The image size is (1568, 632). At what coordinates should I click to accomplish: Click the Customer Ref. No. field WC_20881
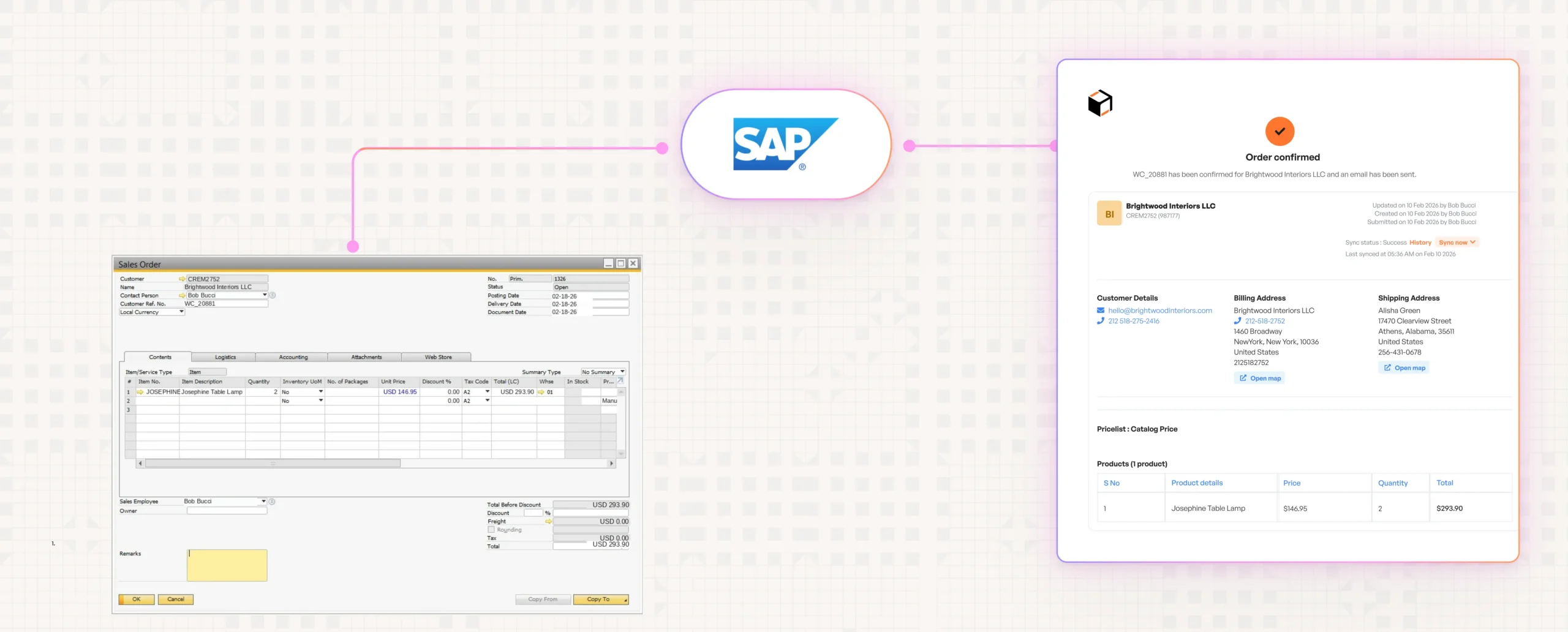coord(225,304)
